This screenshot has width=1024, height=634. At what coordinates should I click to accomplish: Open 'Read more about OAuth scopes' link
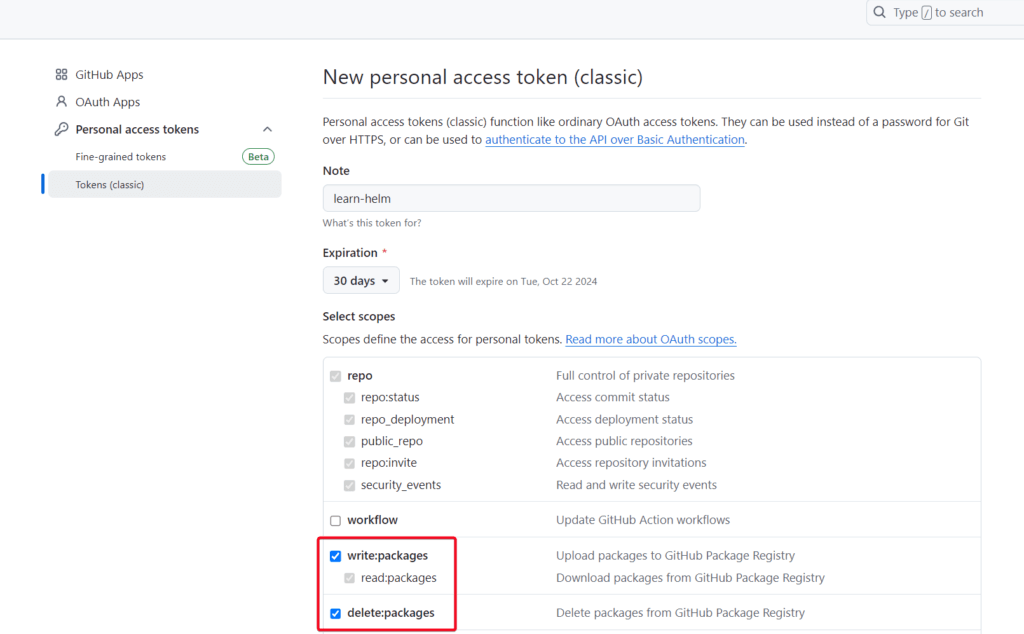651,339
